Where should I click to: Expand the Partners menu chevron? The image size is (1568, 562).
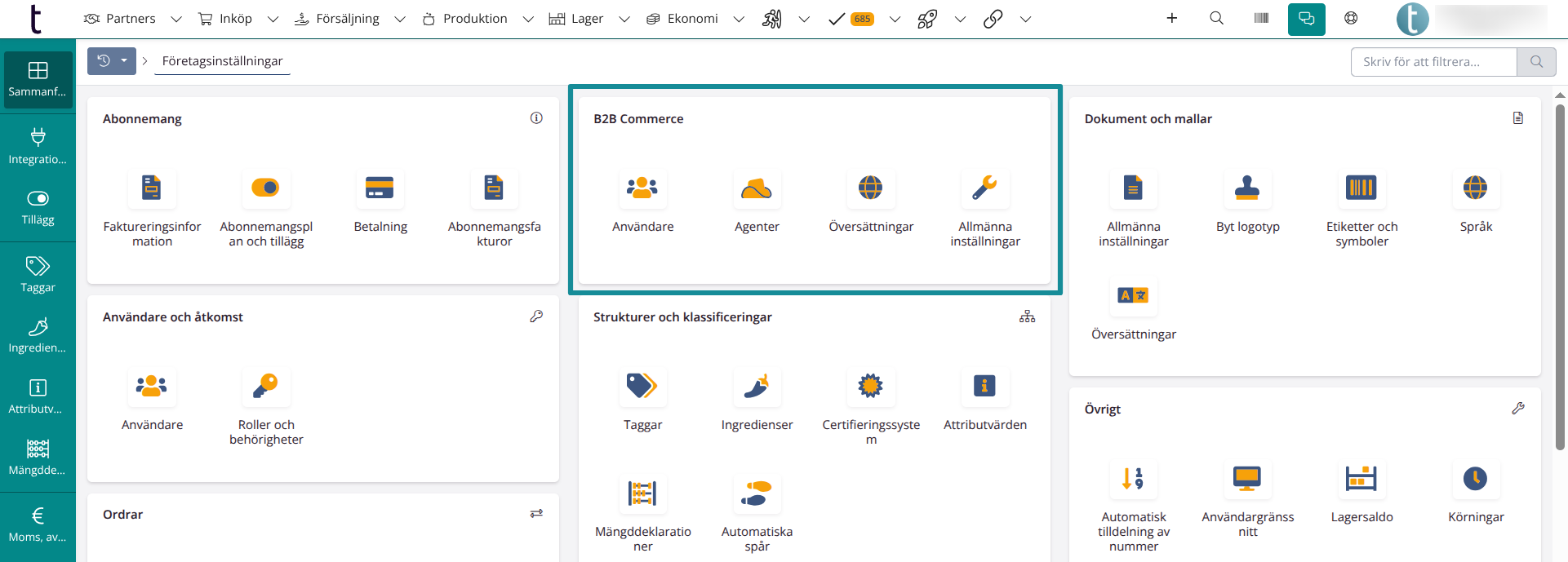pyautogui.click(x=175, y=19)
